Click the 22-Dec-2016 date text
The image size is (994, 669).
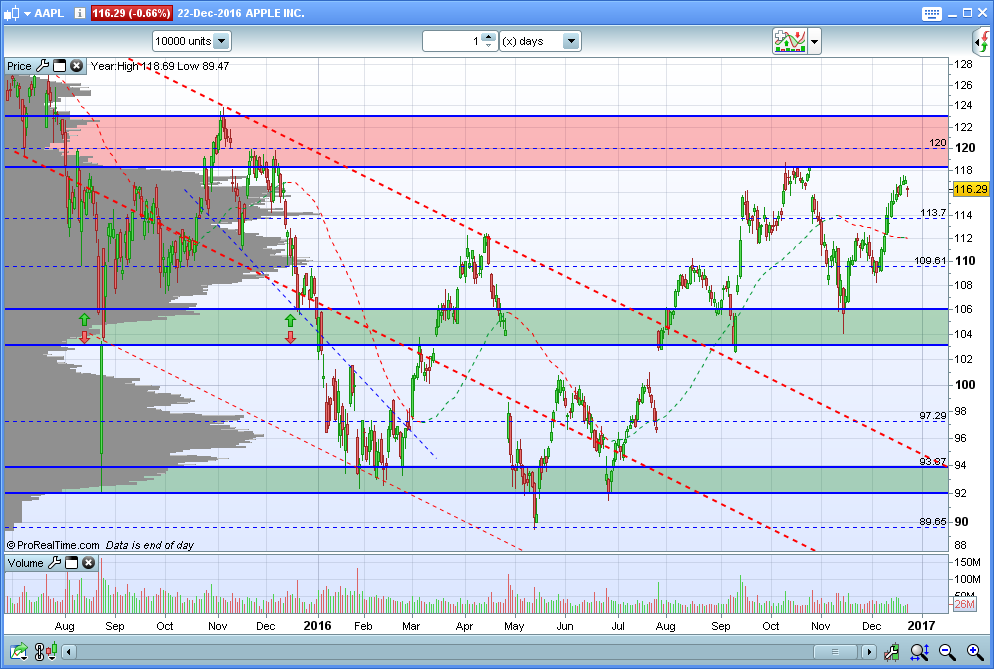tap(209, 13)
